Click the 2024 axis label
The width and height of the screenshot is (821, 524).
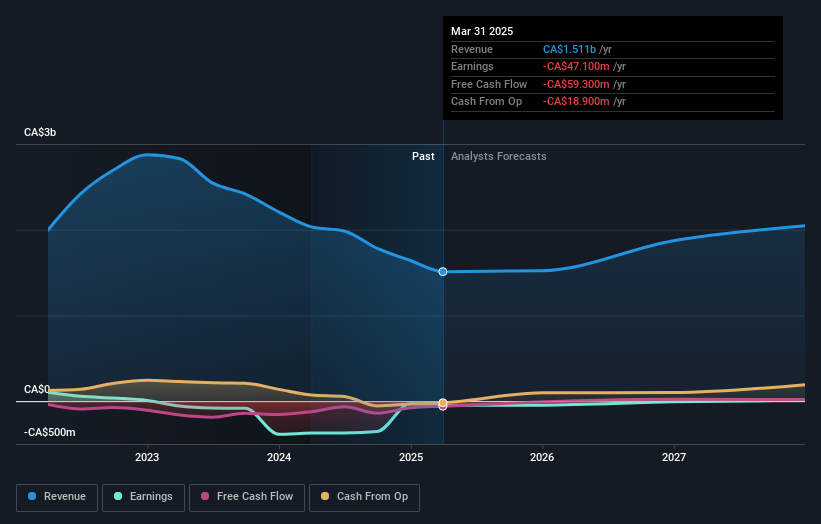[279, 457]
